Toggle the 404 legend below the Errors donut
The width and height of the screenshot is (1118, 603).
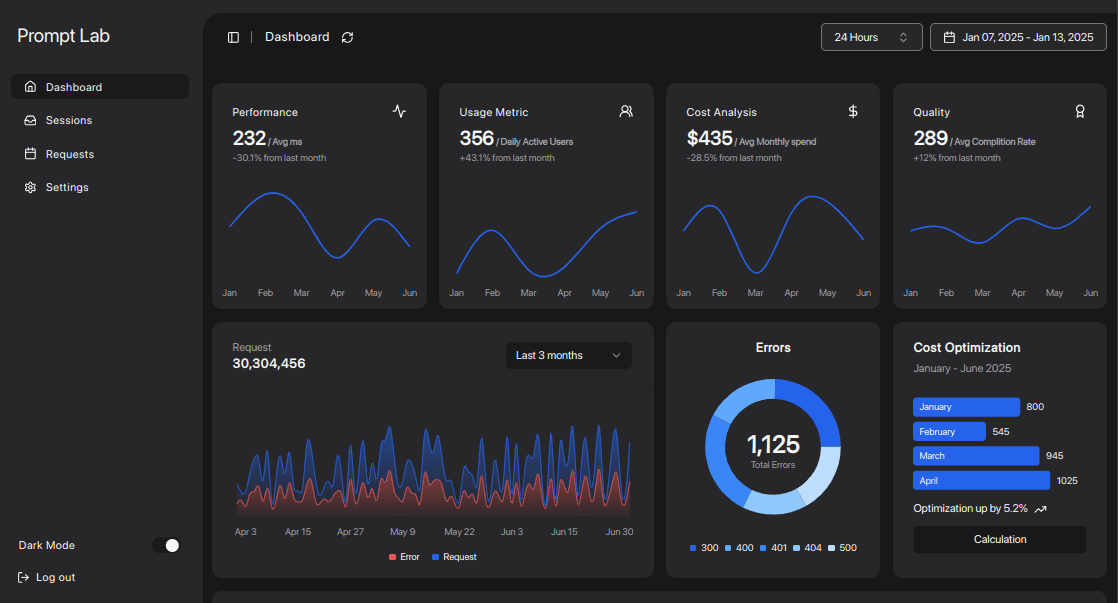click(808, 547)
